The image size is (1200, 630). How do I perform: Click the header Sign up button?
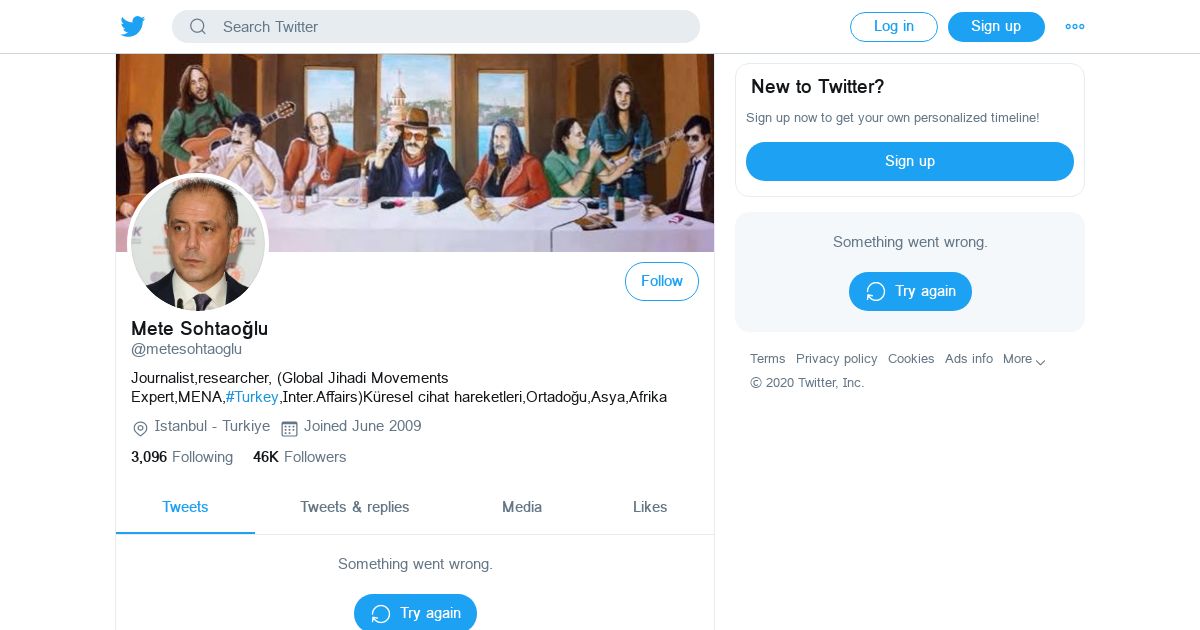pyautogui.click(x=996, y=27)
